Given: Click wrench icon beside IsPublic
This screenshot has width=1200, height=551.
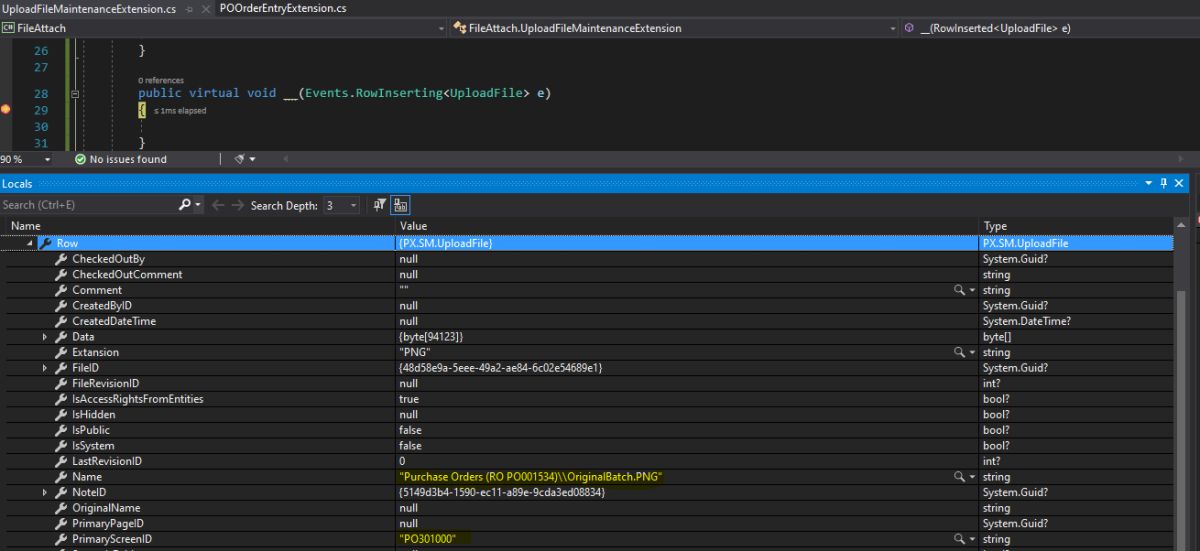Looking at the screenshot, I should pyautogui.click(x=61, y=430).
